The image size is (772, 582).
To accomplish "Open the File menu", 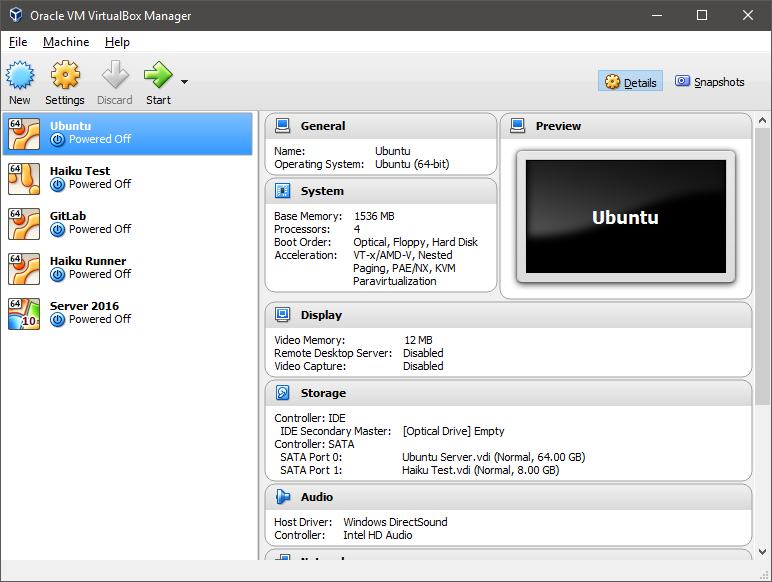I will point(18,42).
